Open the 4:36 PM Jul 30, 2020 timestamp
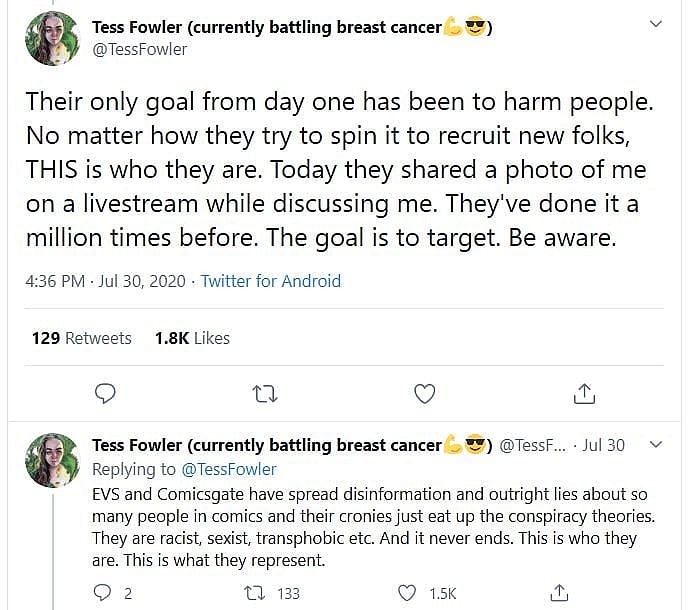This screenshot has height=610, width=689. (x=105, y=281)
